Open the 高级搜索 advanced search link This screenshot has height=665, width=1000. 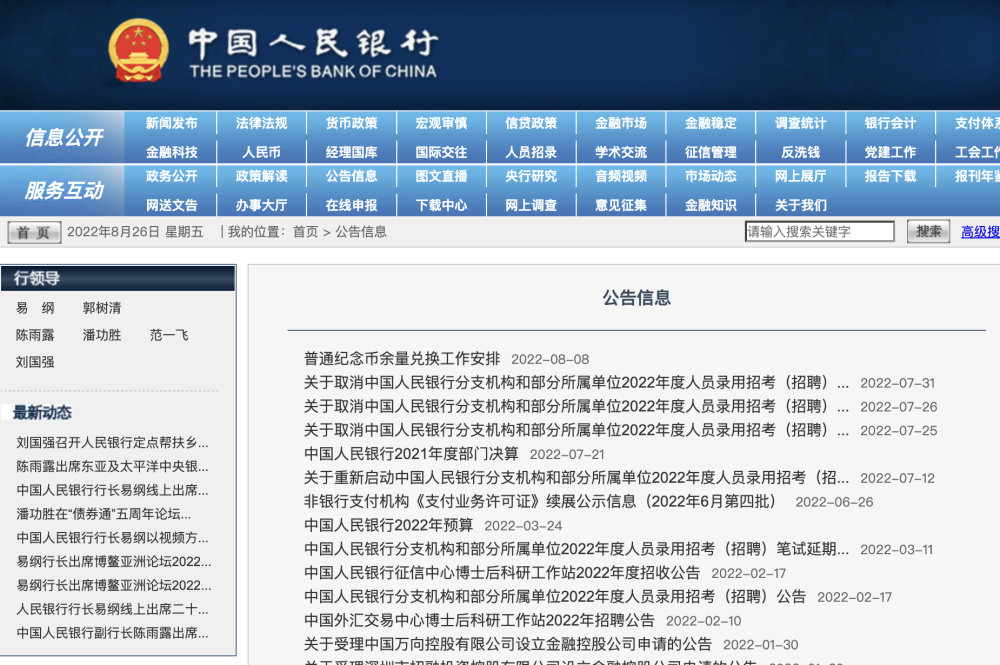pyautogui.click(x=980, y=232)
